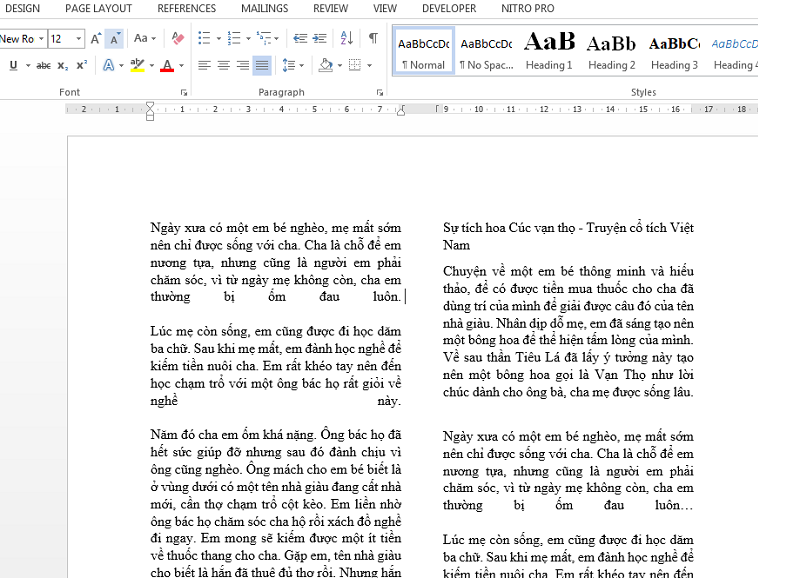Expand the font size dropdown
The width and height of the screenshot is (801, 580).
[78, 39]
